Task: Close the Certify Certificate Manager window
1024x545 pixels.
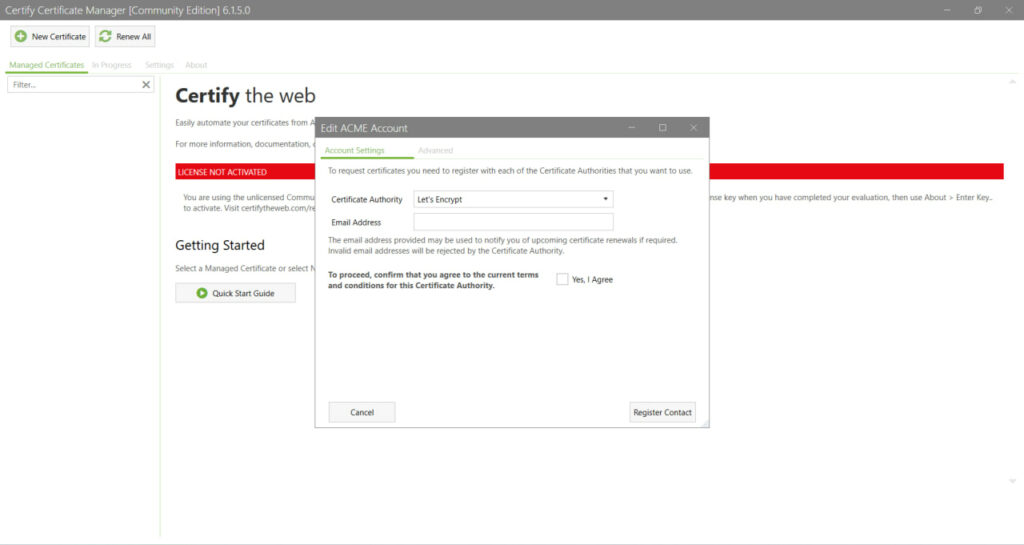Action: click(x=1008, y=10)
